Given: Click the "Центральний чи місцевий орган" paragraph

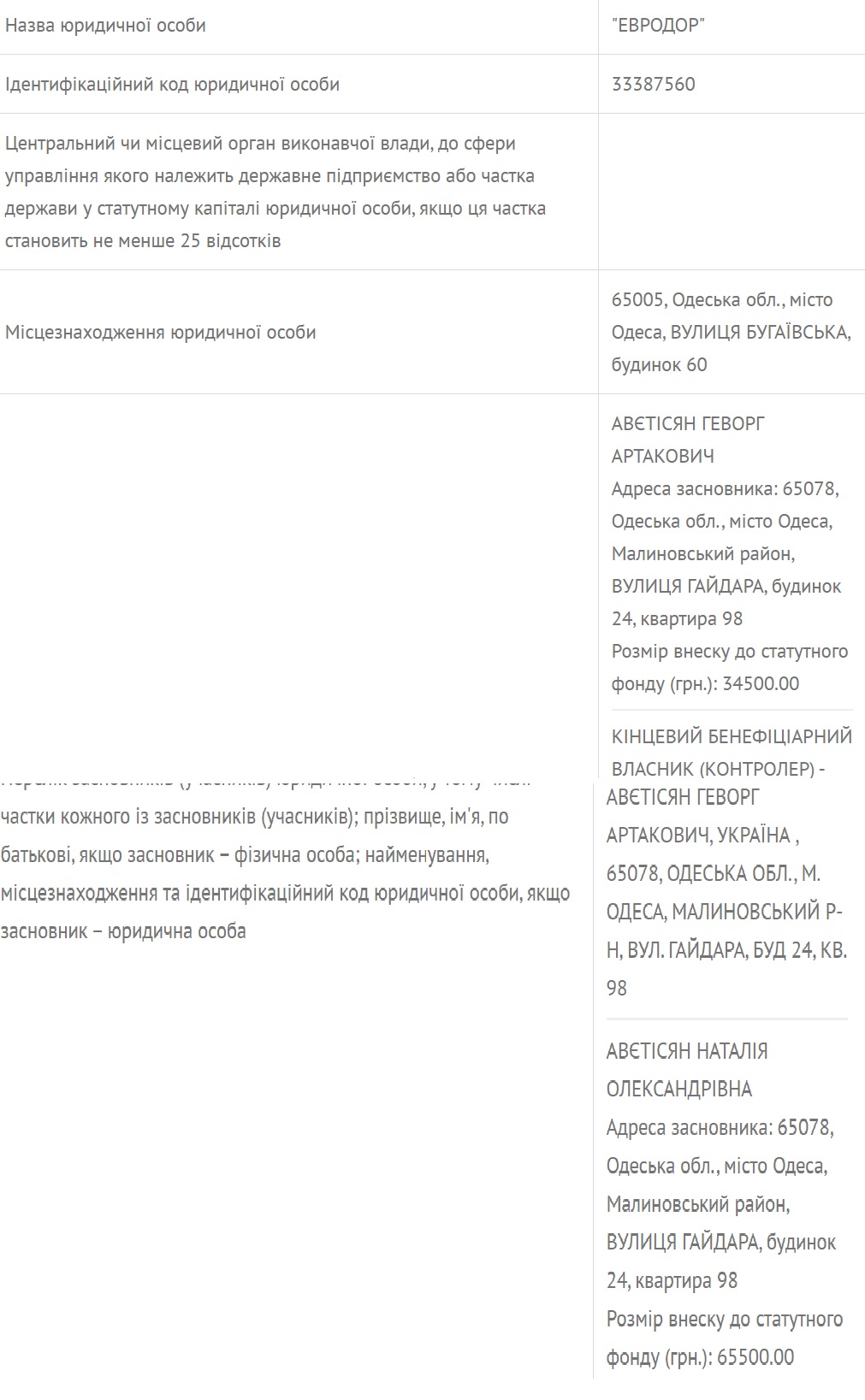Looking at the screenshot, I should pyautogui.click(x=275, y=192).
